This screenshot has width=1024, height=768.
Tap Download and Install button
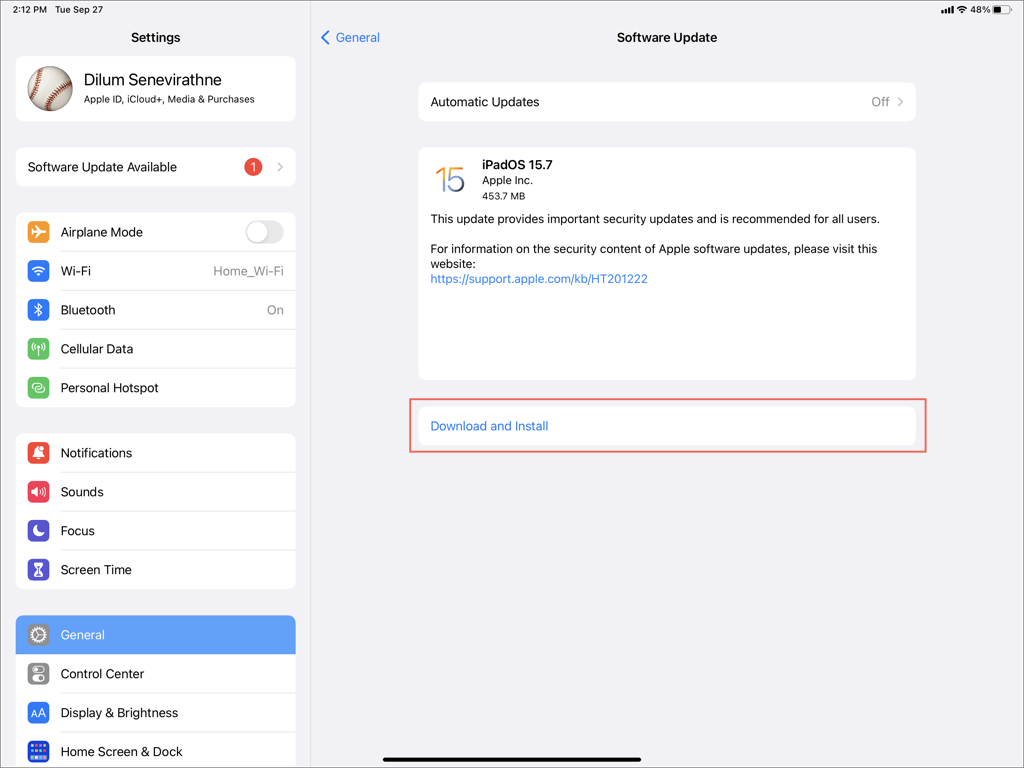point(489,426)
